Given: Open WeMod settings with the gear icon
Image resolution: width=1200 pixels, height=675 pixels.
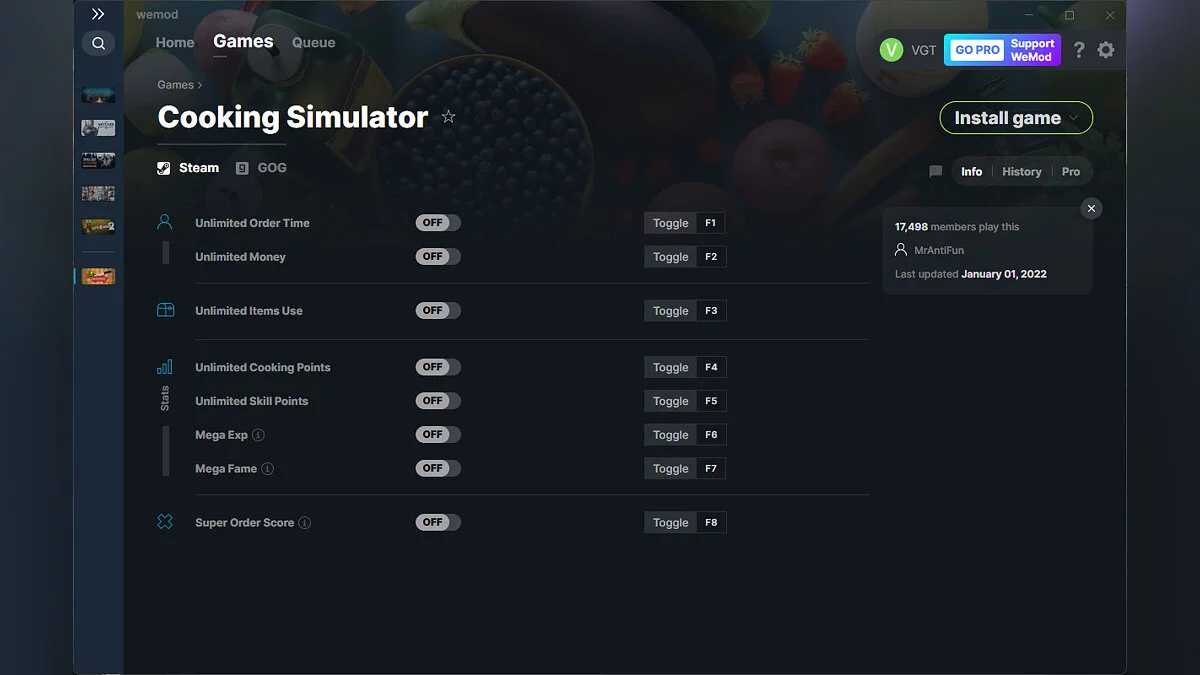Looking at the screenshot, I should (x=1106, y=49).
